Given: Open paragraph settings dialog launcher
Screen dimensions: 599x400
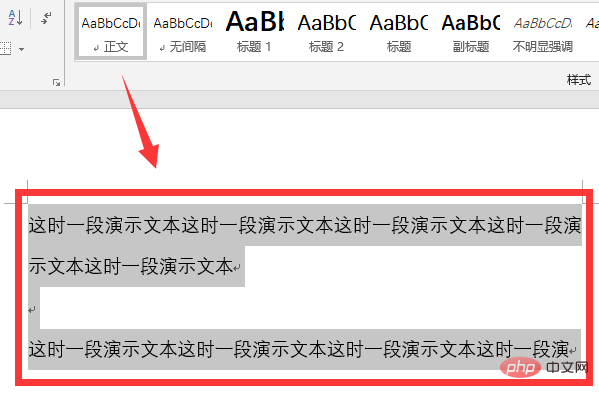Looking at the screenshot, I should [57, 82].
